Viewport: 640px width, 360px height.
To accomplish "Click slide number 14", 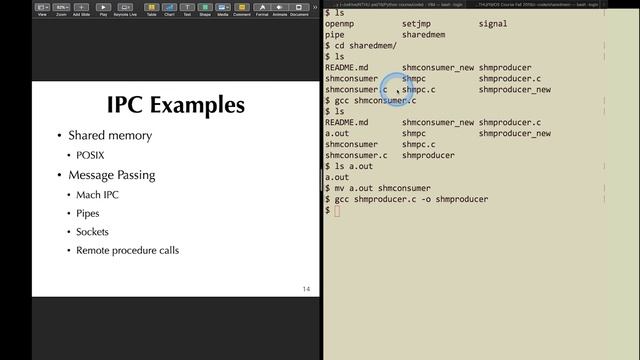I will [306, 289].
